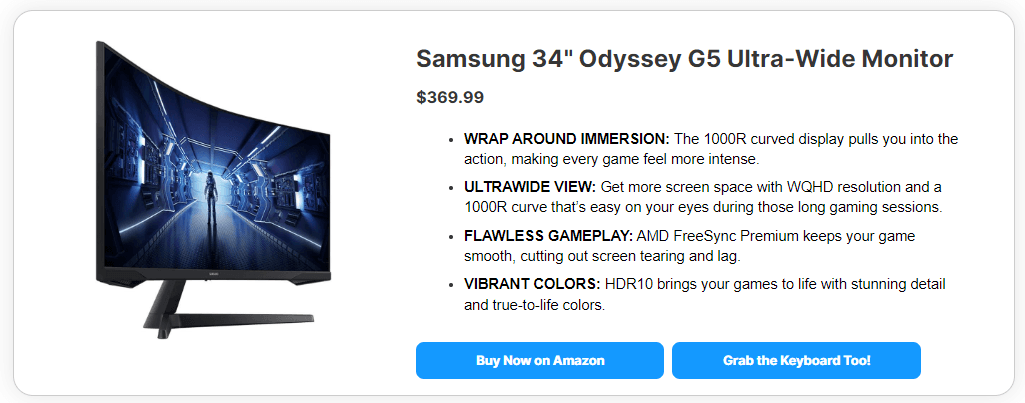Viewport: 1025px width, 403px height.
Task: Click the WRAP AROUND IMMERSION heading
Action: coord(566,139)
